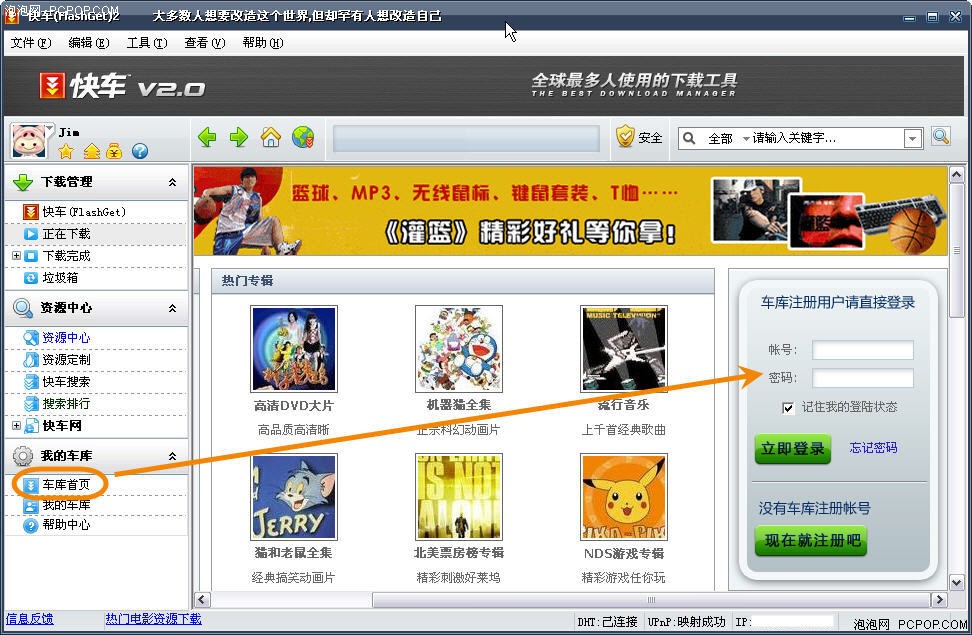Screen dimensions: 972x635
Task: Click the 信息反馈 link
Action: pos(29,619)
